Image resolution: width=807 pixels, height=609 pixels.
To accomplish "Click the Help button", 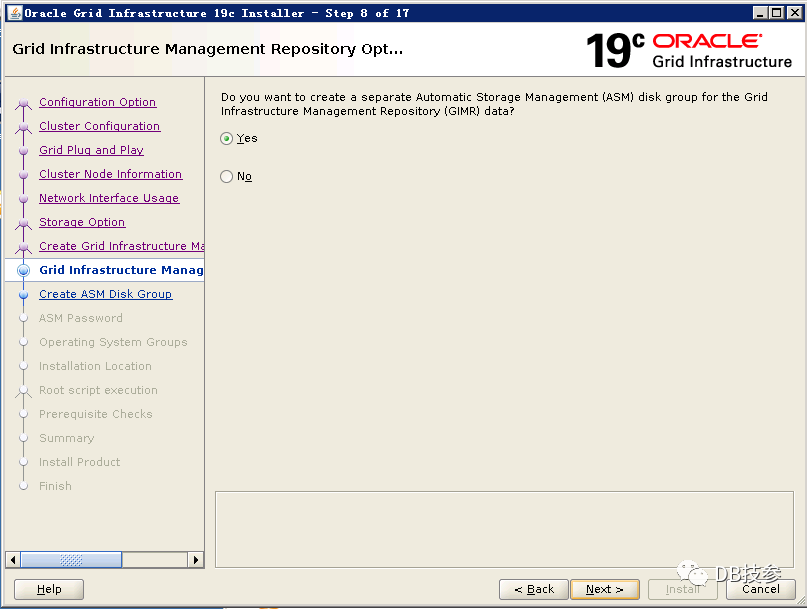I will [49, 589].
